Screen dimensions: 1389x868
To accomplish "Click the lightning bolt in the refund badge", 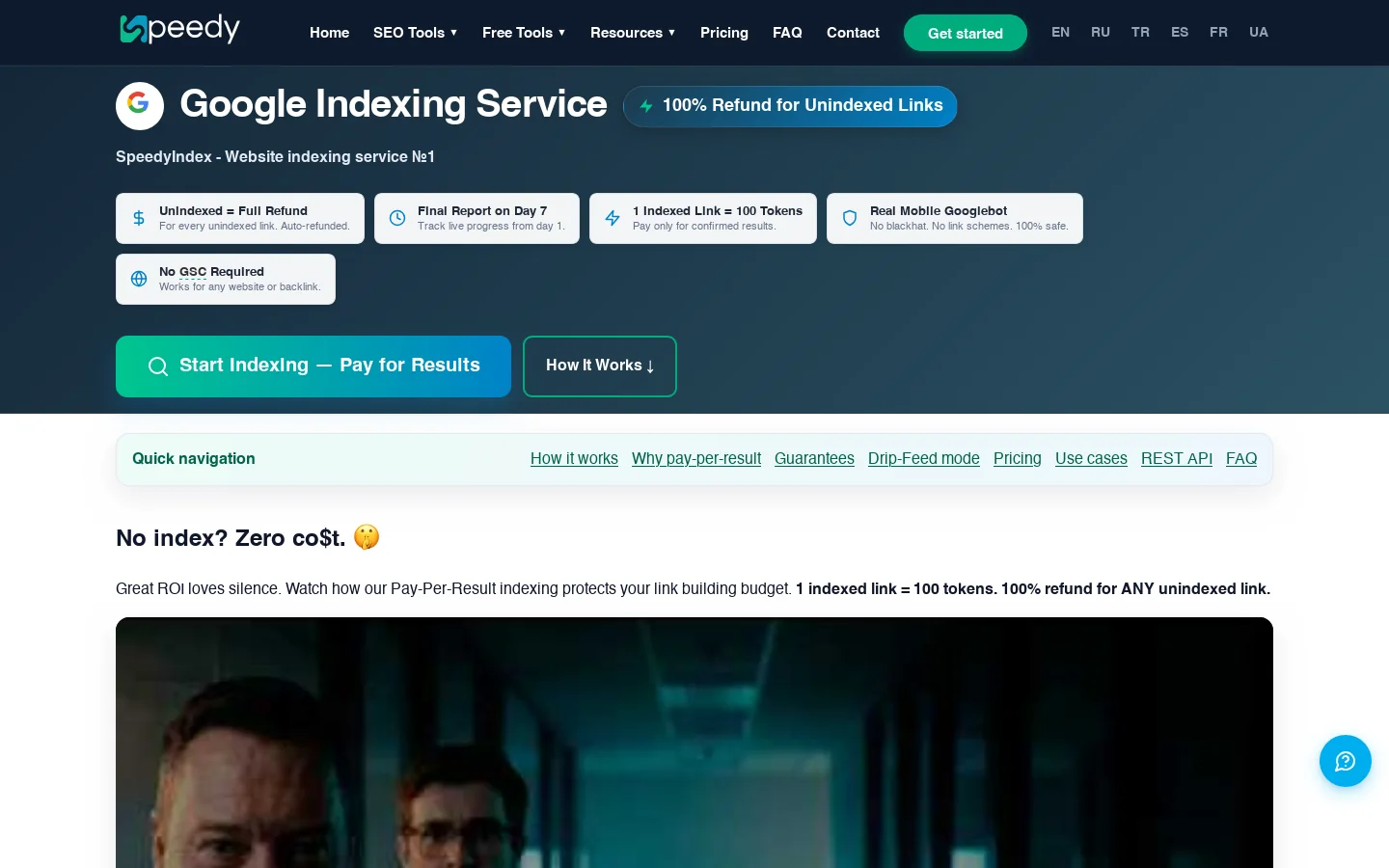I will [646, 106].
